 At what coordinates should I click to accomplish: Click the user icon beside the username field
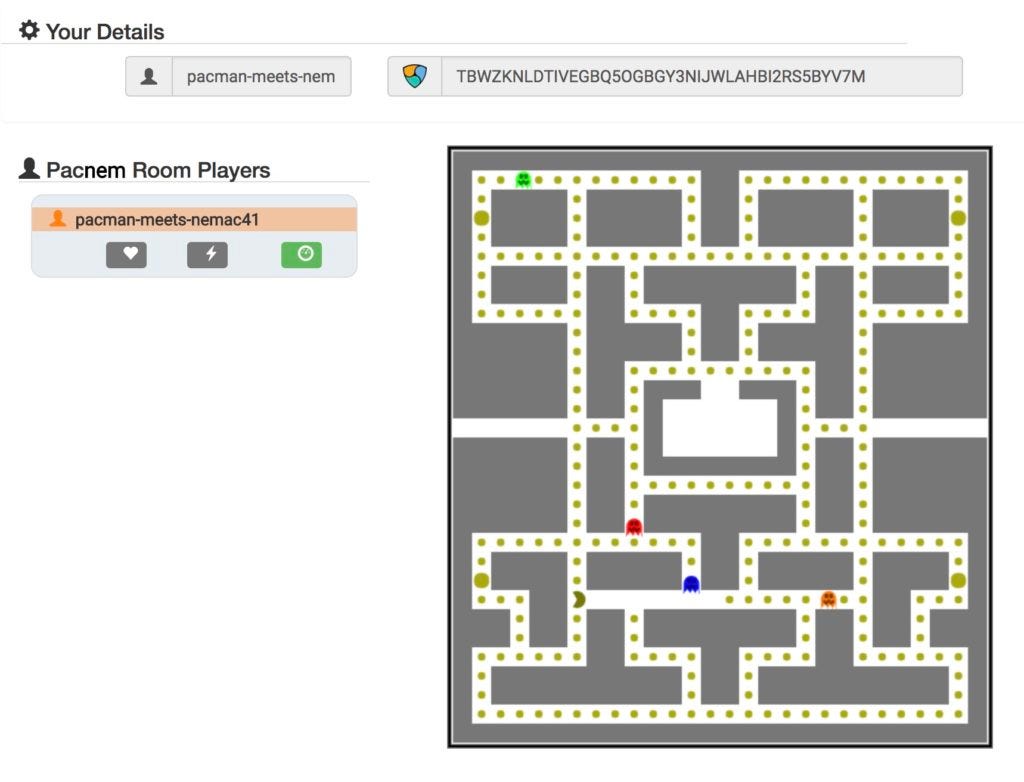(149, 76)
